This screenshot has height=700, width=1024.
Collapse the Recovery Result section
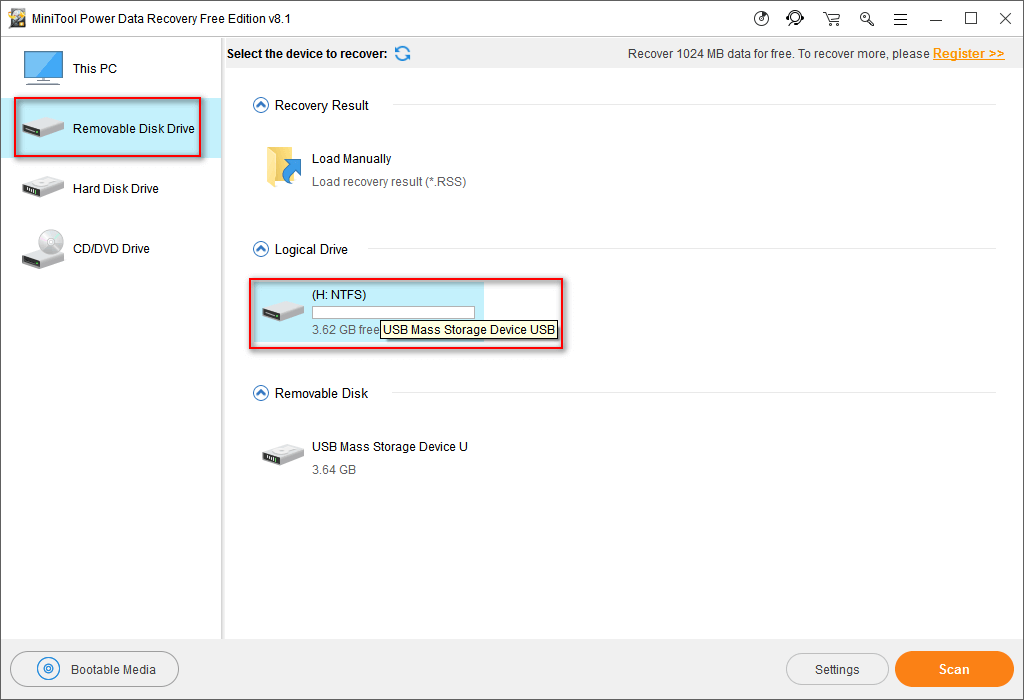[x=261, y=105]
